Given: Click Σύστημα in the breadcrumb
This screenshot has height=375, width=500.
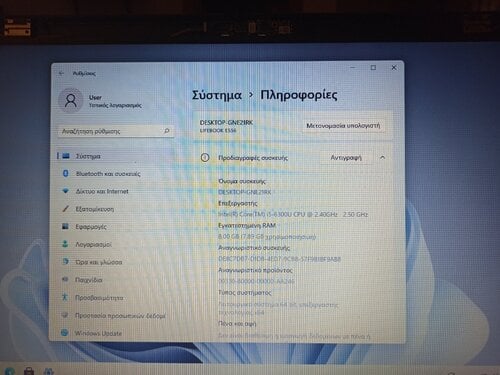Looking at the screenshot, I should pos(217,95).
